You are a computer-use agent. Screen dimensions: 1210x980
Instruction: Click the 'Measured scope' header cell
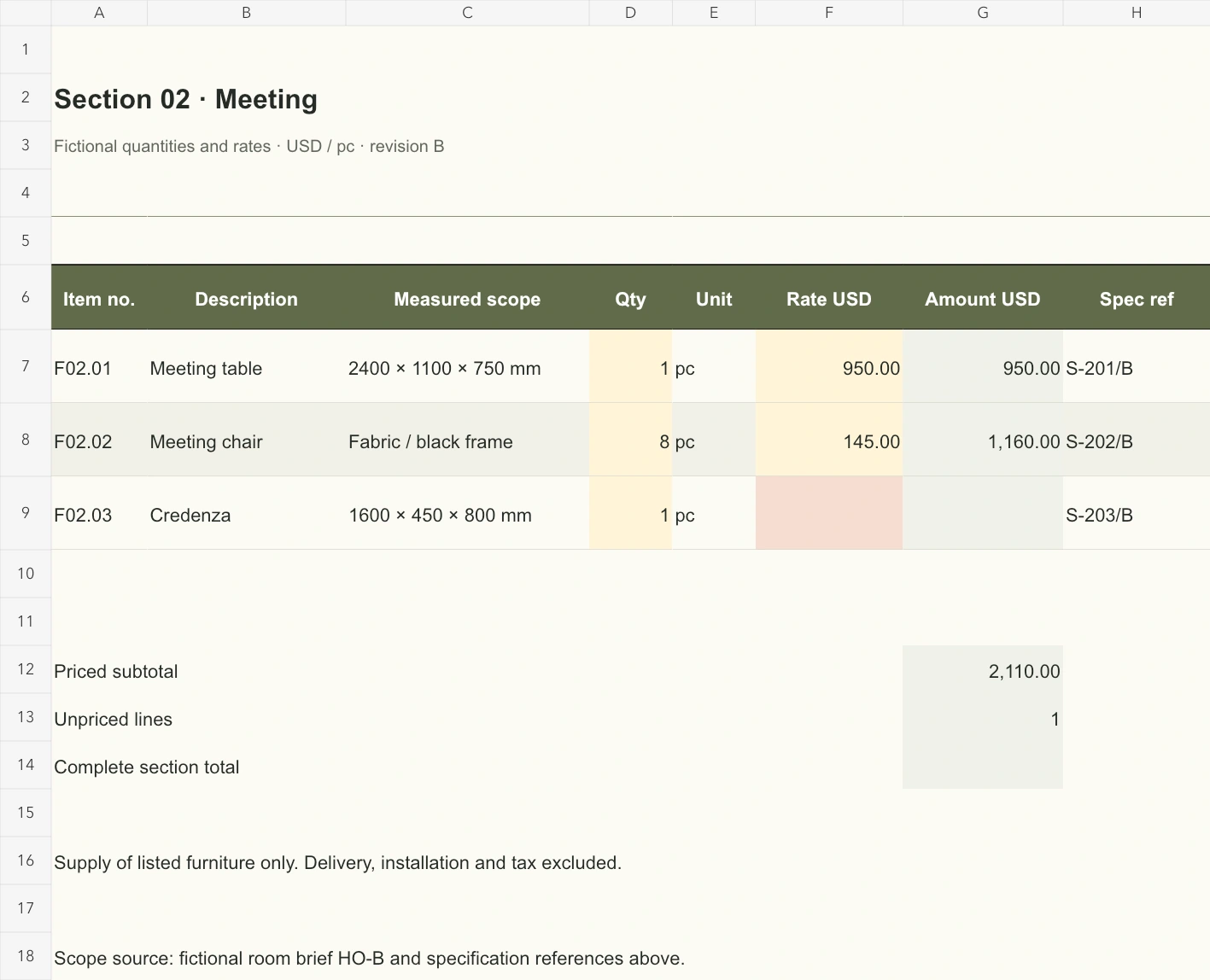click(467, 299)
